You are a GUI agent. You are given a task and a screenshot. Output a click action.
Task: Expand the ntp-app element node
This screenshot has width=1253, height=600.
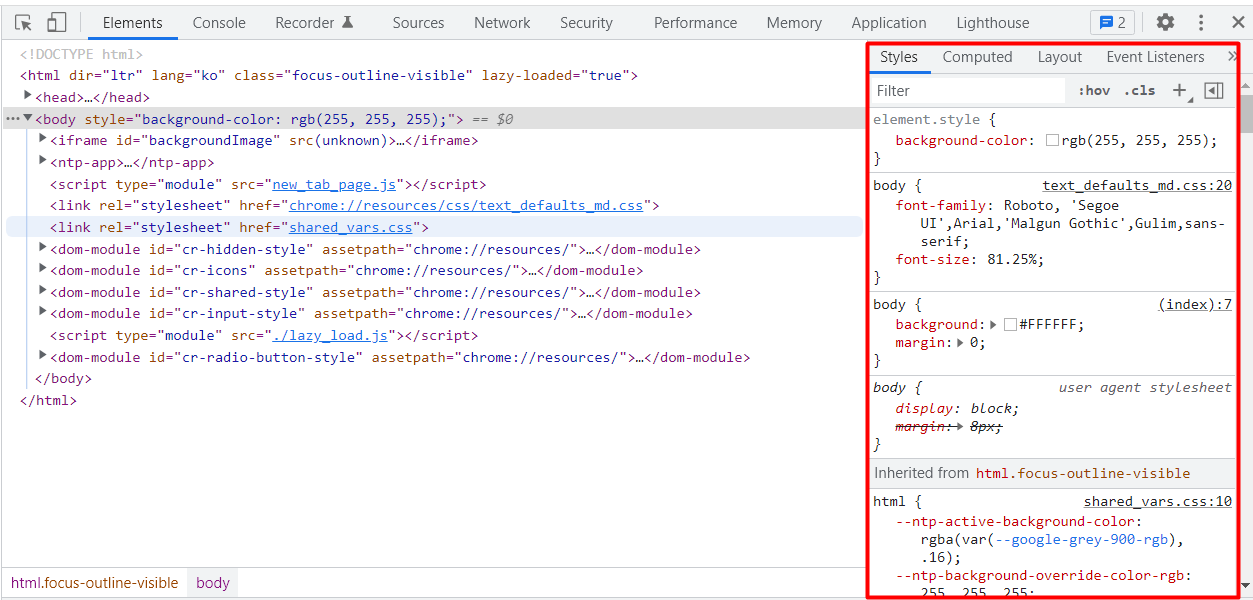tap(43, 161)
